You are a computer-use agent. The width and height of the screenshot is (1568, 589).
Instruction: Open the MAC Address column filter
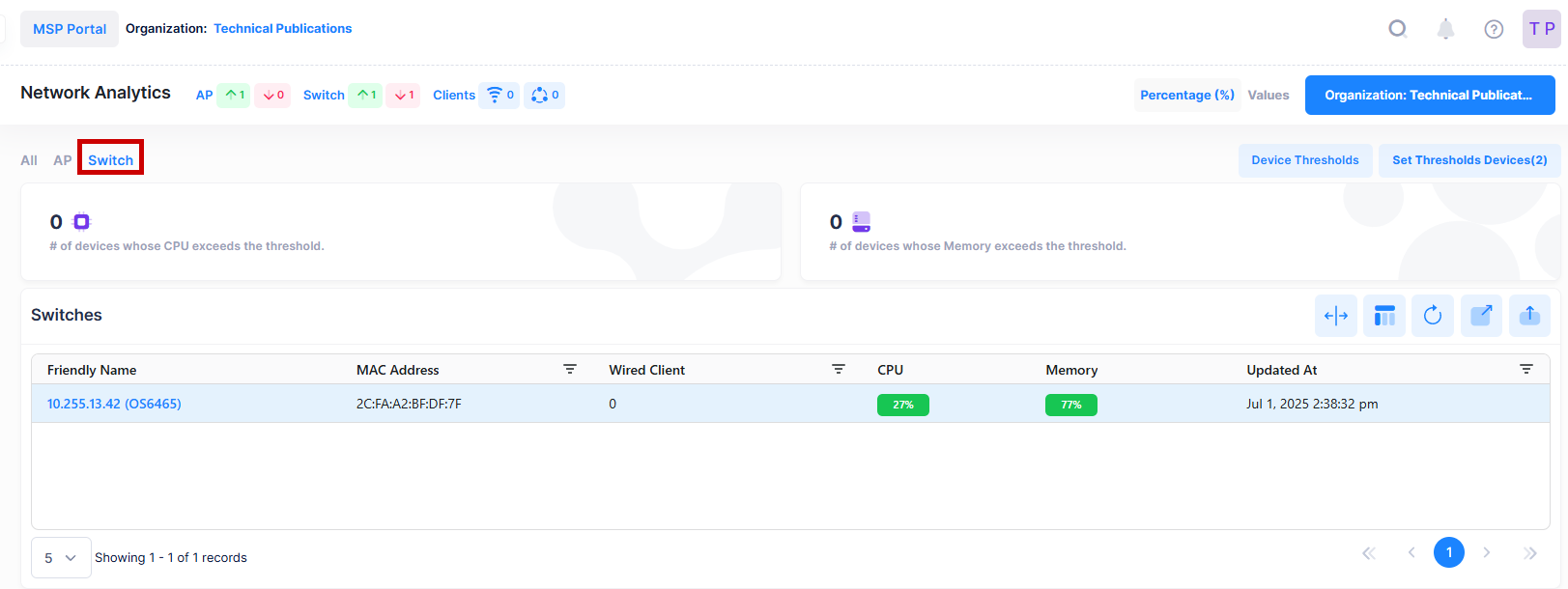[570, 370]
